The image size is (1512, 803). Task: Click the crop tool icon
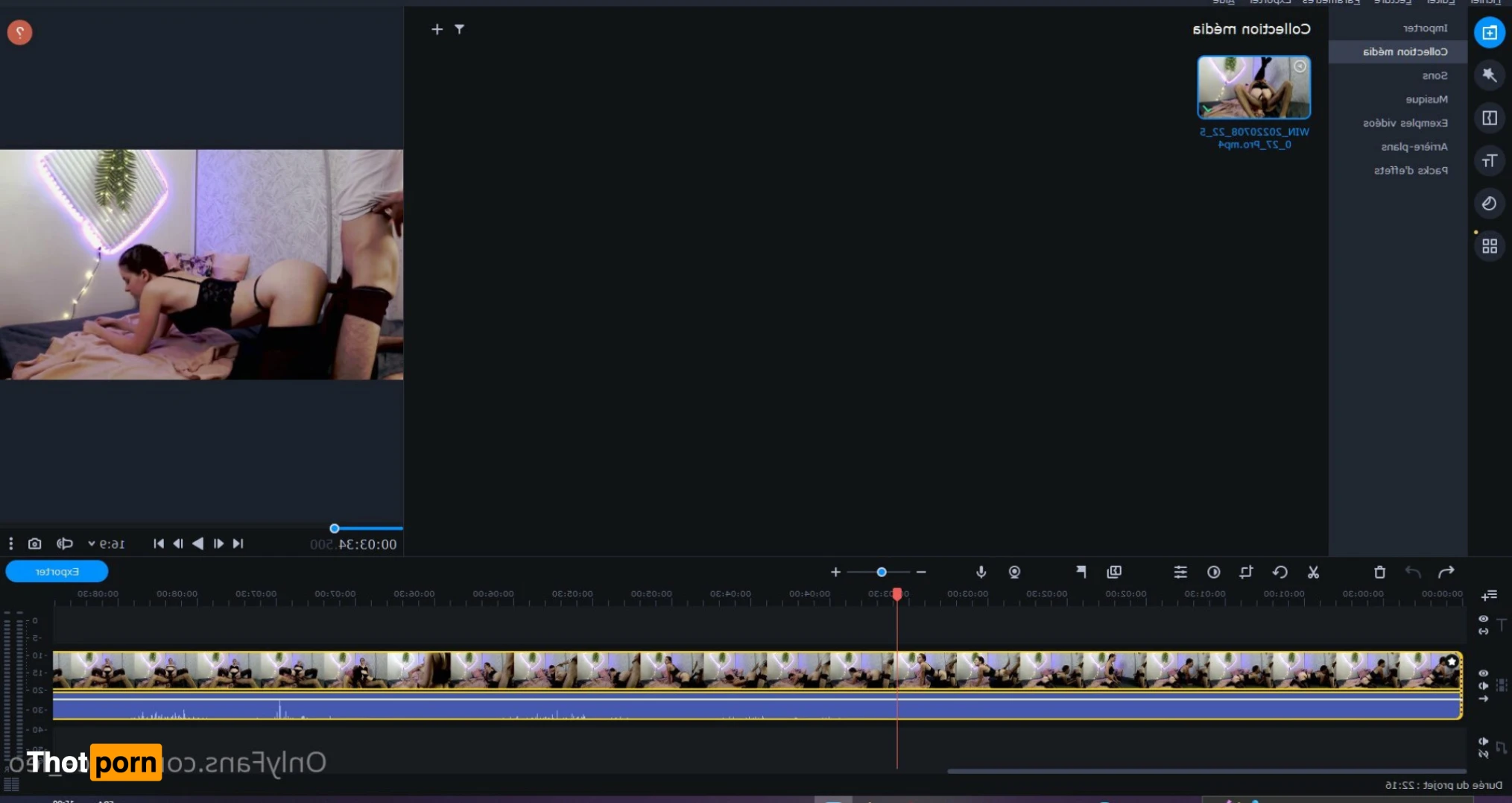pos(1246,572)
